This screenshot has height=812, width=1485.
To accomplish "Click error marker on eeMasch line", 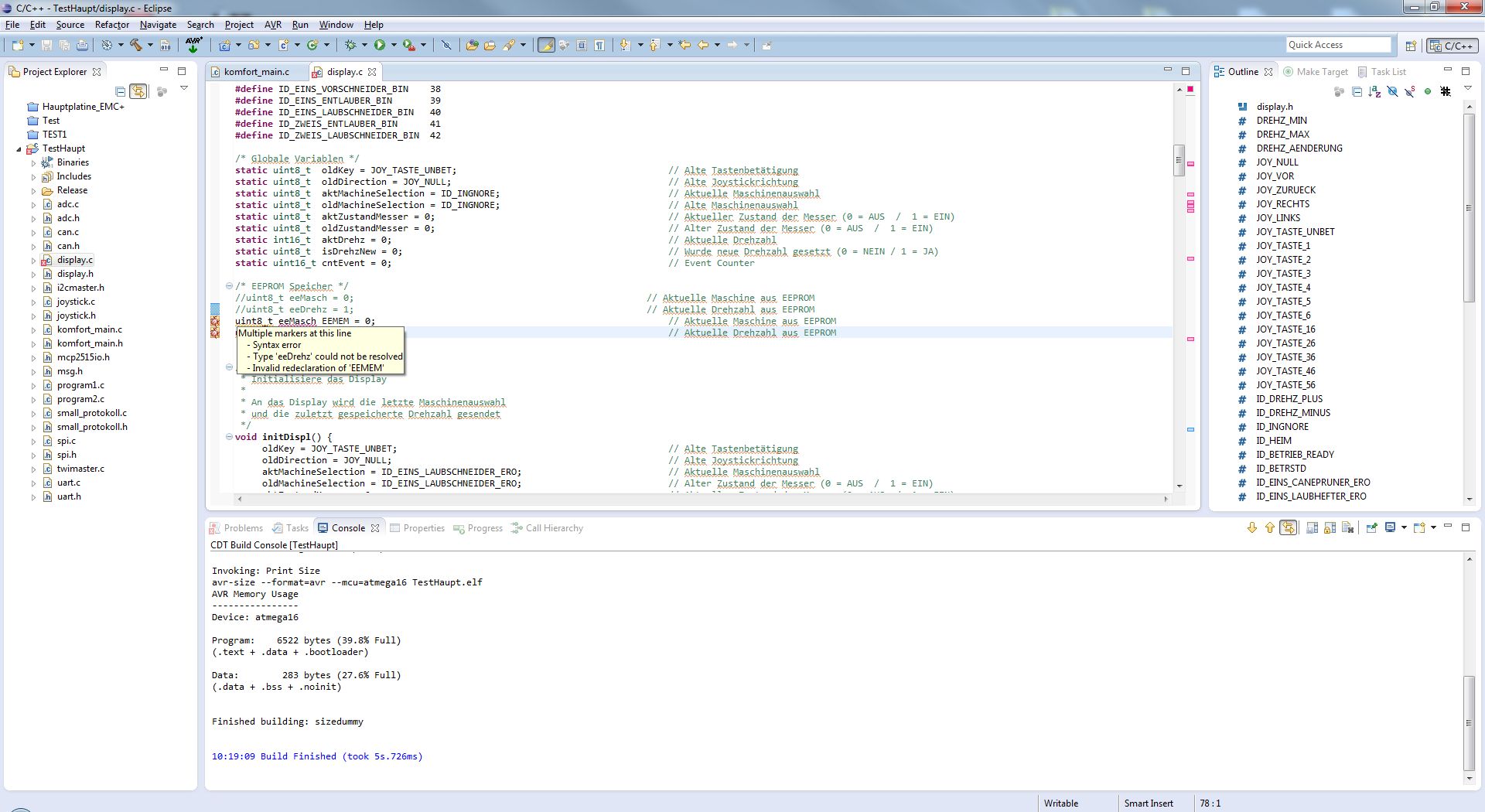I will [x=215, y=321].
